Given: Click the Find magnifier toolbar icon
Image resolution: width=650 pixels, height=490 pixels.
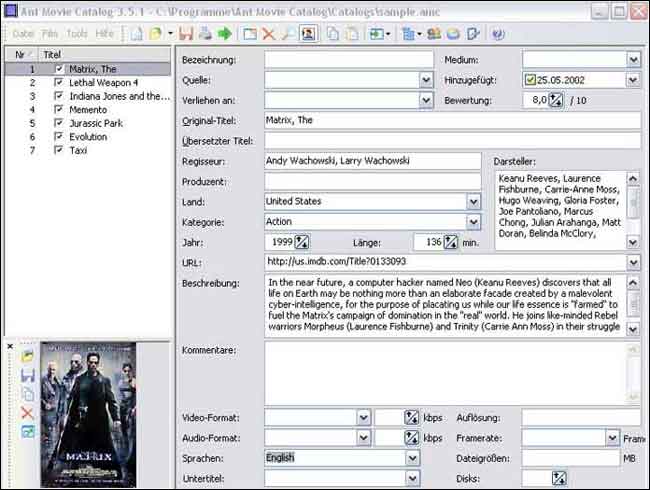Looking at the screenshot, I should point(288,34).
